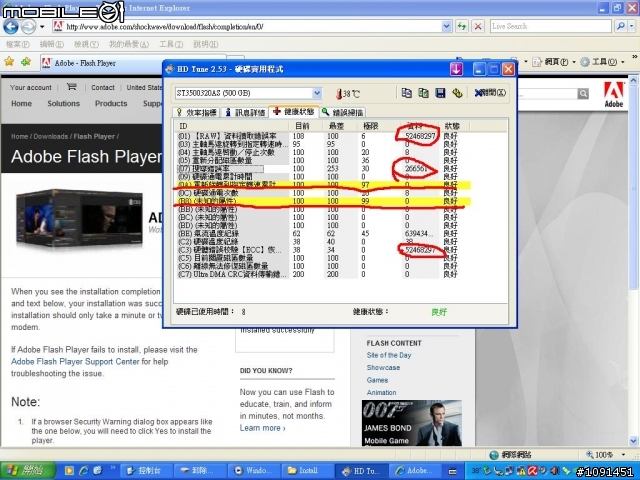This screenshot has width=640, height=480.
Task: Click the James Bond 007 Mobile Game thumbnail
Action: tap(412, 423)
